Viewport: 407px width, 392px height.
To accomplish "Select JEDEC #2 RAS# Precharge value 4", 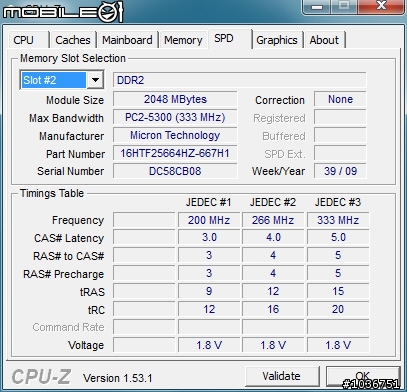I will (273, 273).
